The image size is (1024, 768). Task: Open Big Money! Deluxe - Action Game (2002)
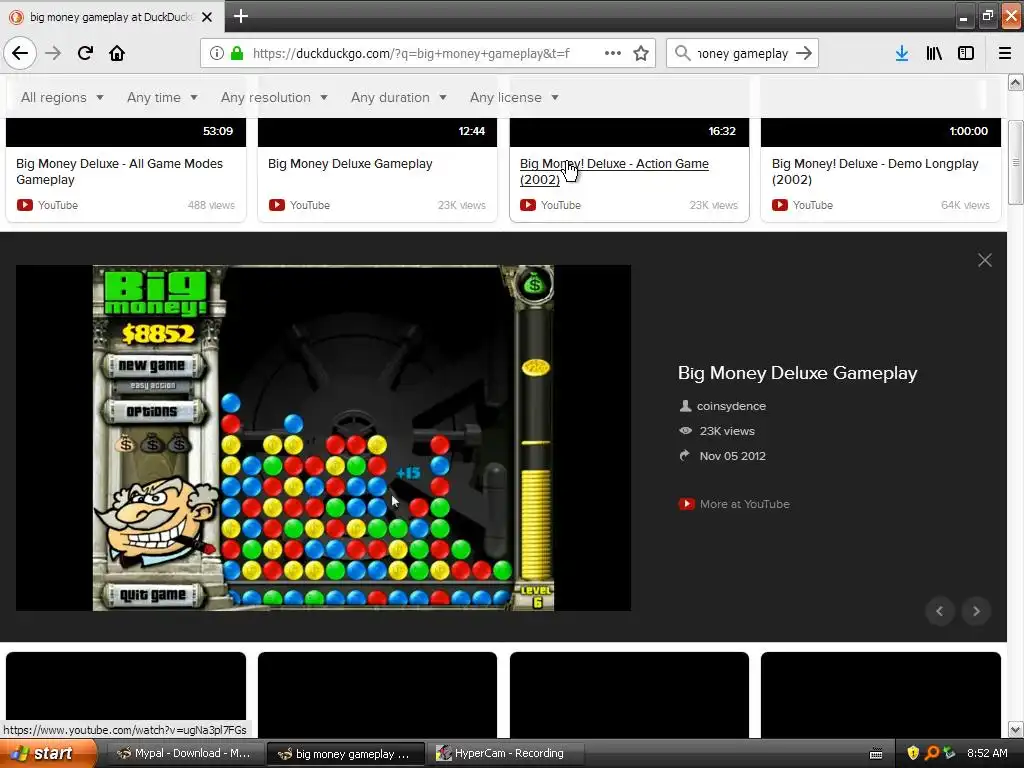click(614, 172)
